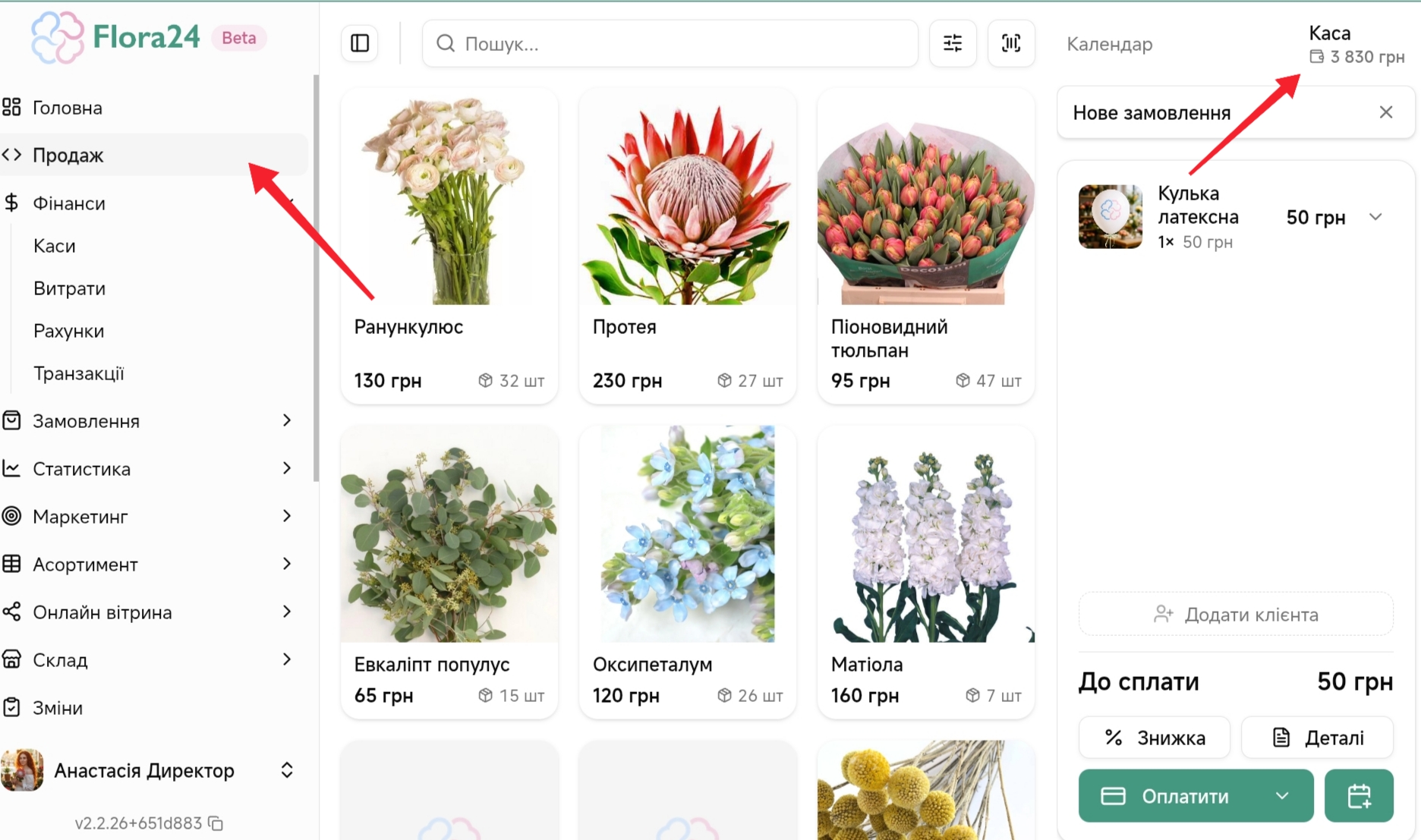Expand the Замовлення menu section
This screenshot has height=840, width=1421.
click(286, 420)
